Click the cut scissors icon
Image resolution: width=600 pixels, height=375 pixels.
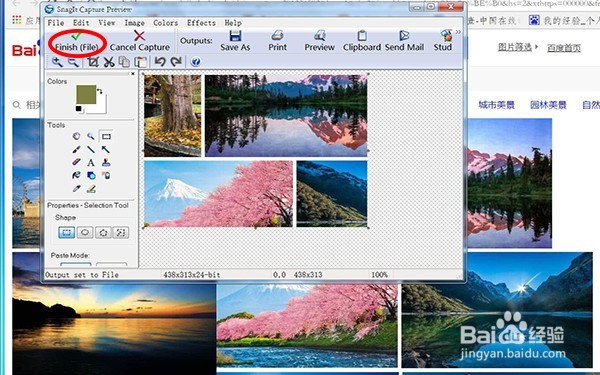(x=109, y=62)
